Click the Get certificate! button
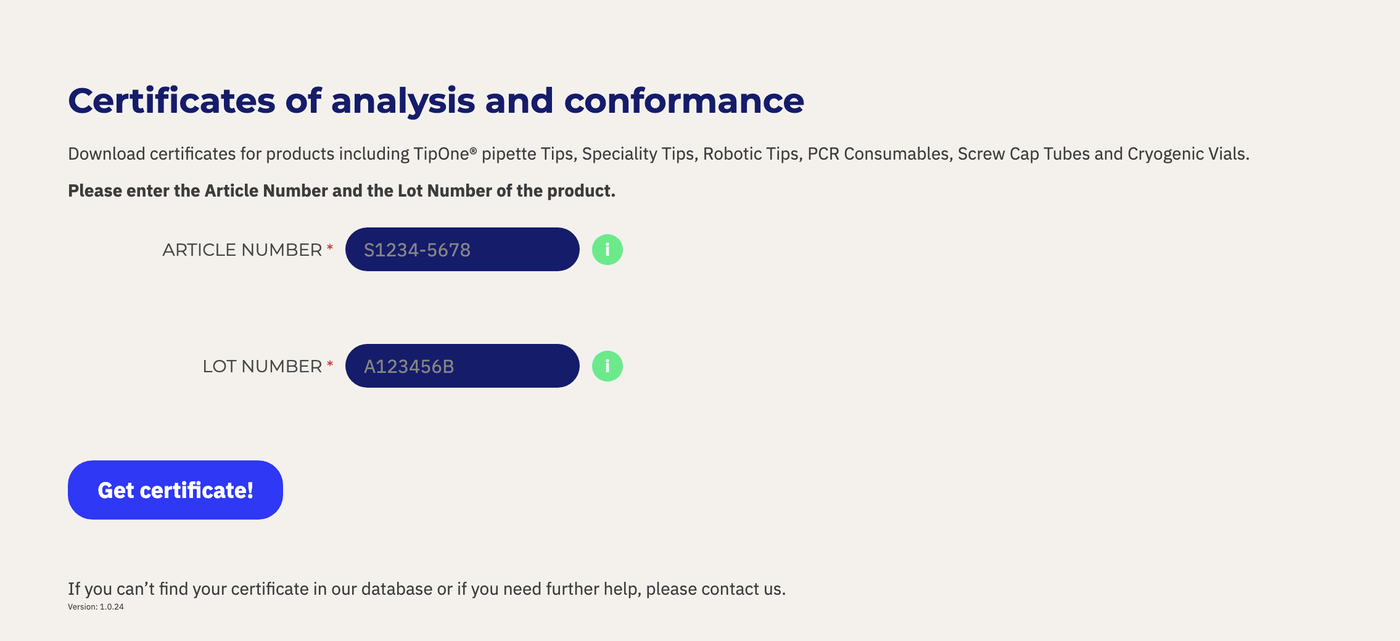 coord(175,490)
